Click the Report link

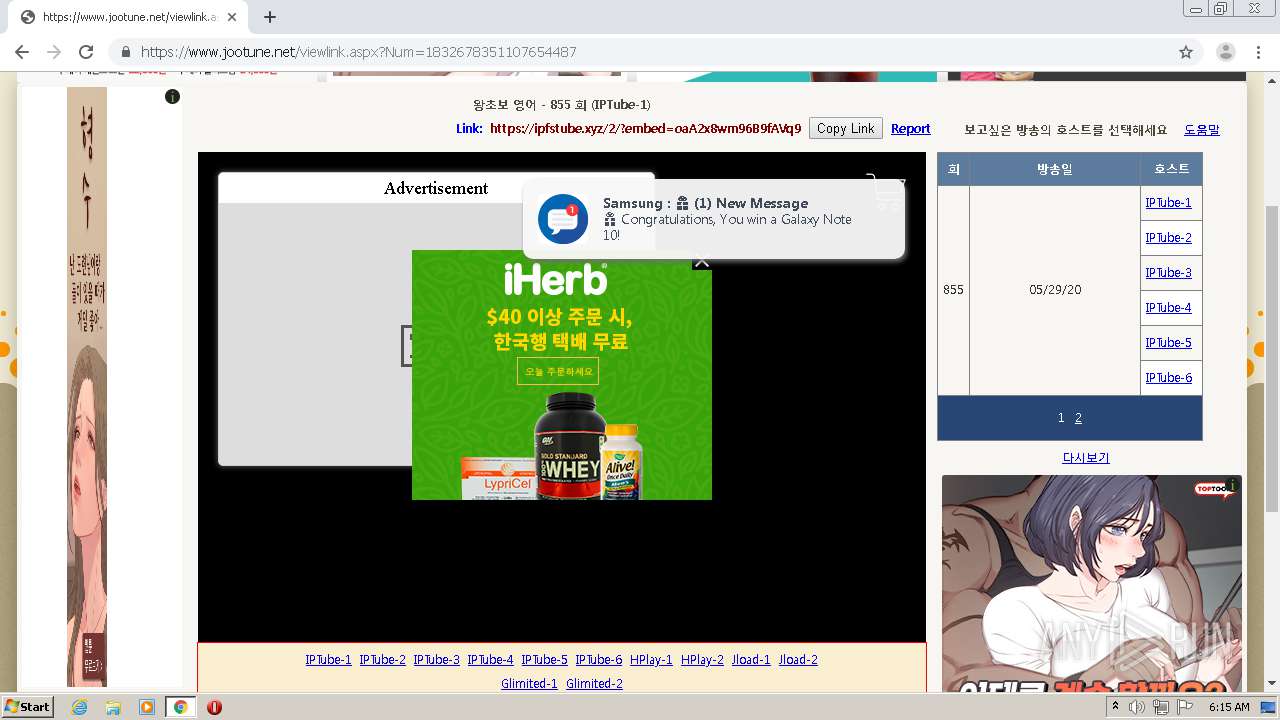pyautogui.click(x=910, y=129)
